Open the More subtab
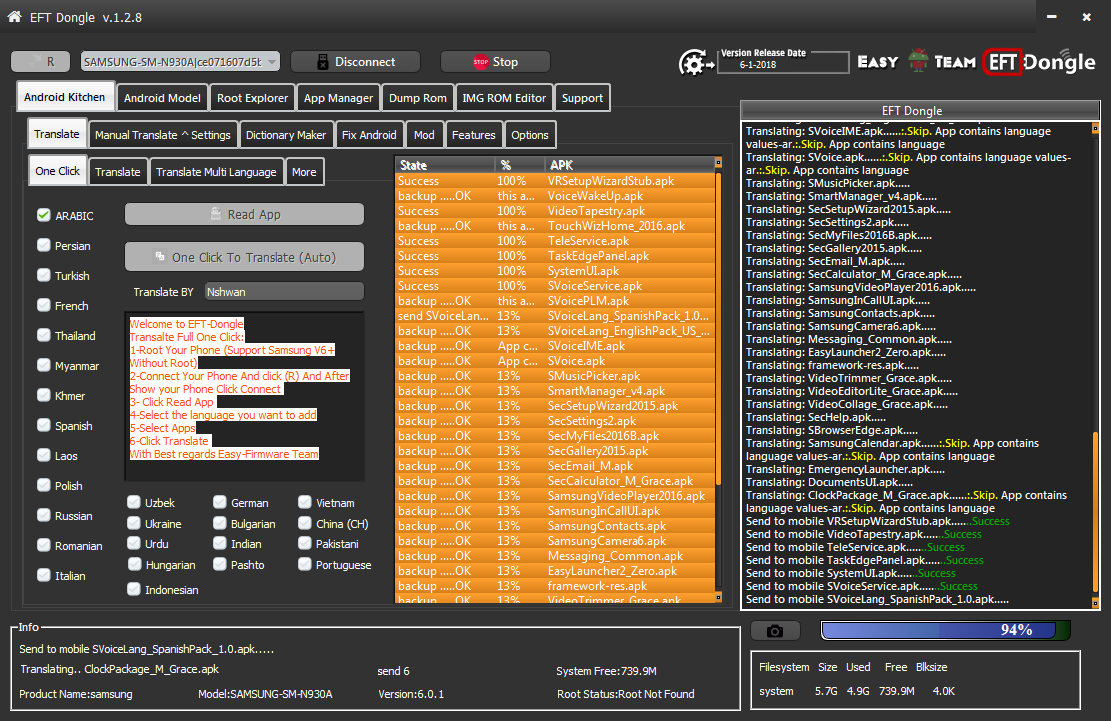Image resolution: width=1111 pixels, height=721 pixels. [x=304, y=171]
